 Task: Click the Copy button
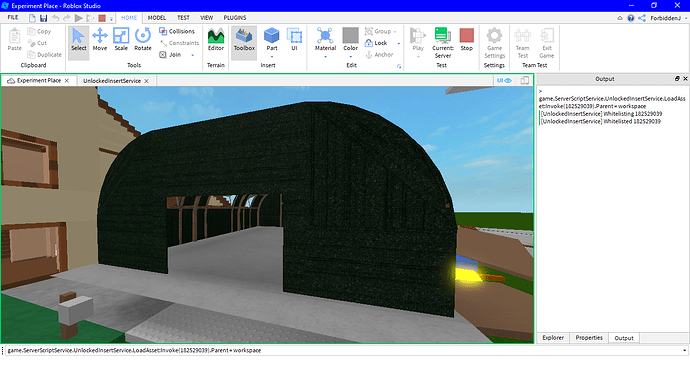(x=39, y=31)
